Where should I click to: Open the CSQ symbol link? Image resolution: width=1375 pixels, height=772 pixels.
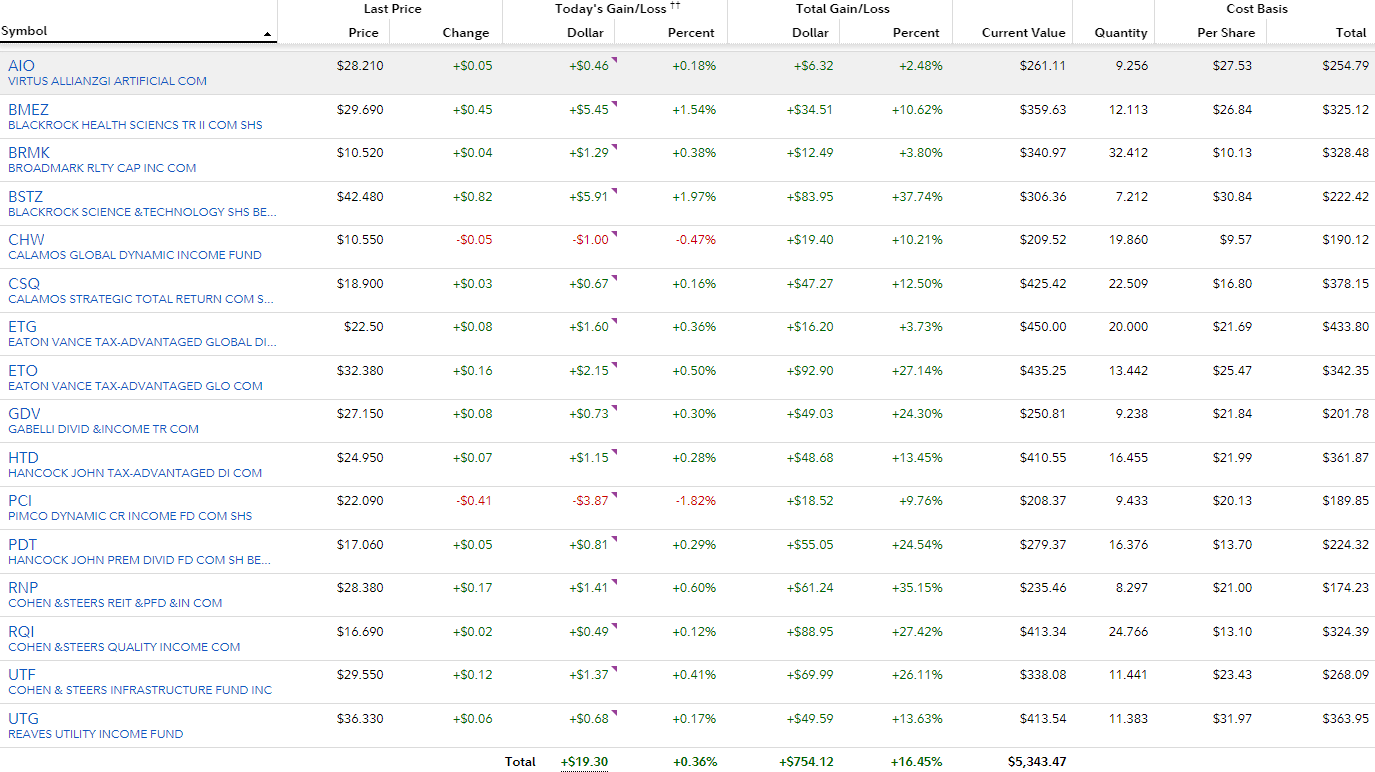[x=24, y=284]
